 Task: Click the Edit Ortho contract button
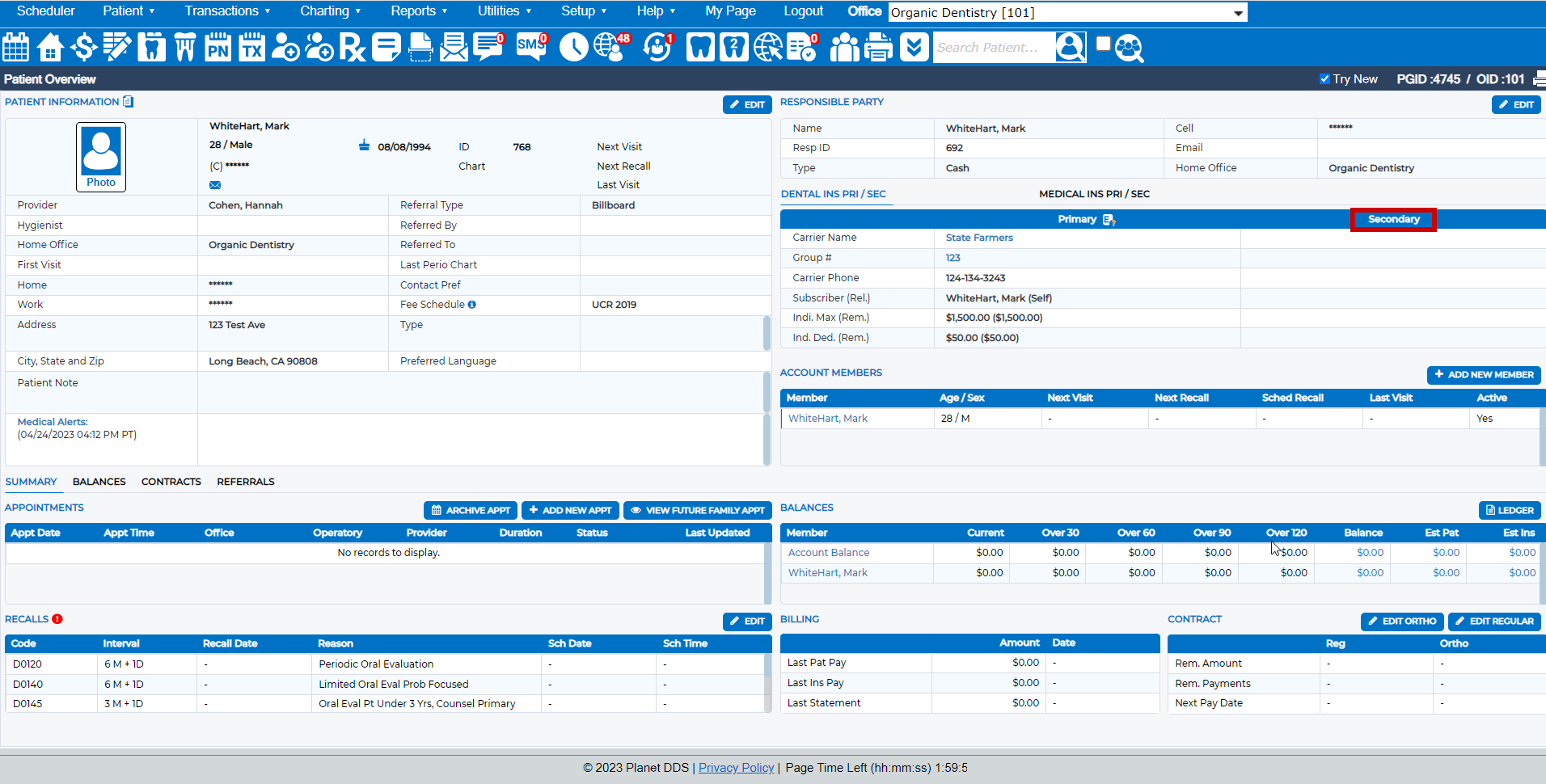[x=1402, y=622]
